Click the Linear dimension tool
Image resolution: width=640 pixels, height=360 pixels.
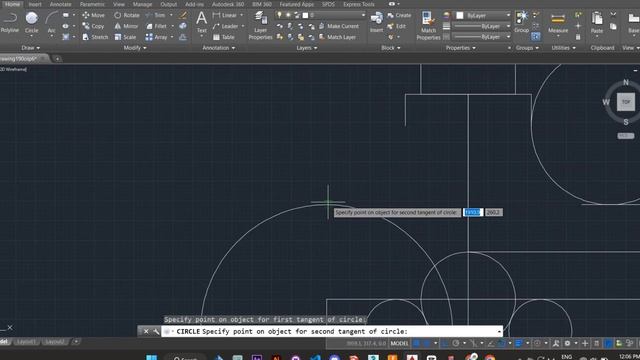pos(225,15)
